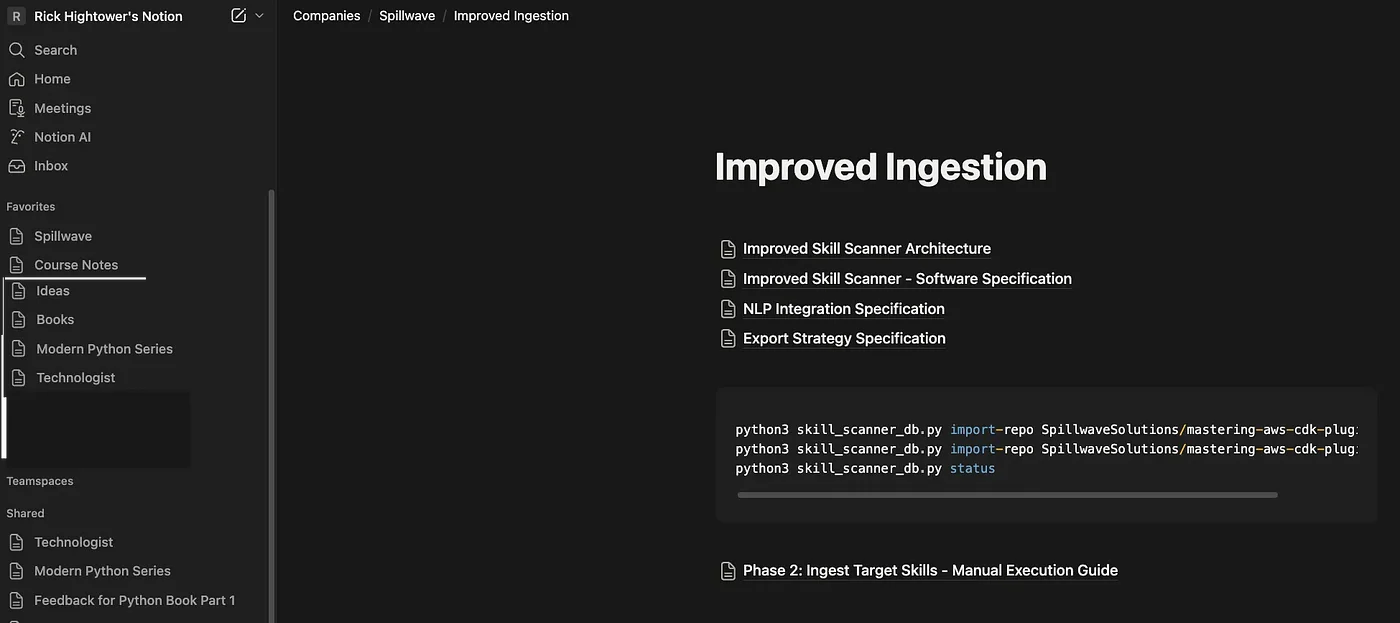Click the page icon beside NLP Integration Specification

(727, 308)
